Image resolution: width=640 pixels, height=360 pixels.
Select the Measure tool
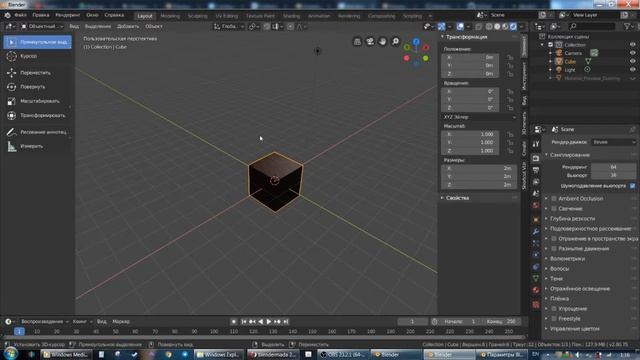click(x=38, y=147)
